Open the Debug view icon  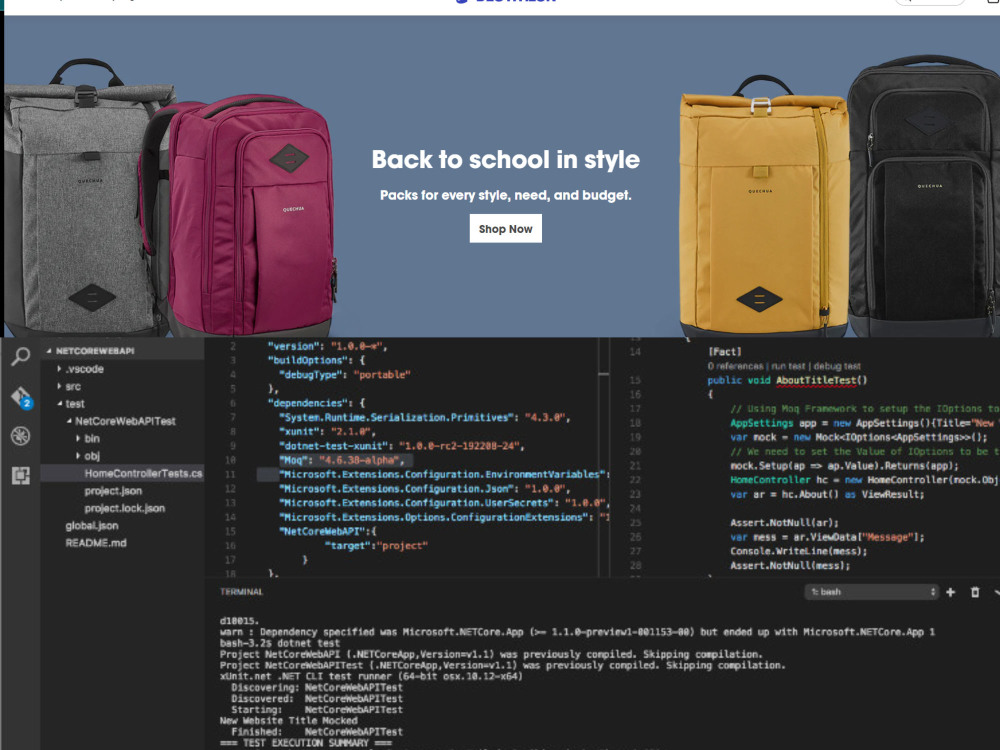coord(20,436)
